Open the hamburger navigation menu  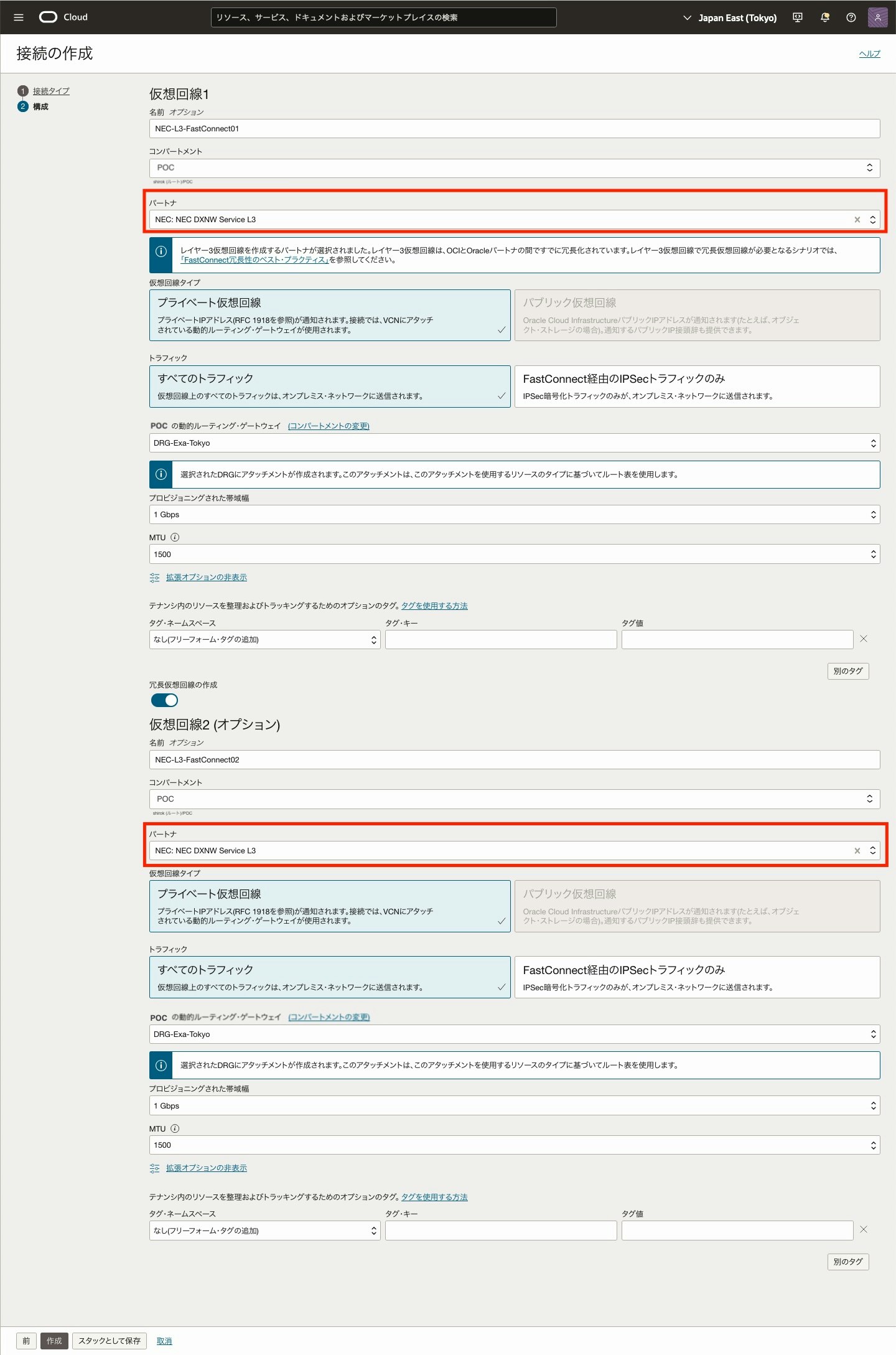[19, 17]
